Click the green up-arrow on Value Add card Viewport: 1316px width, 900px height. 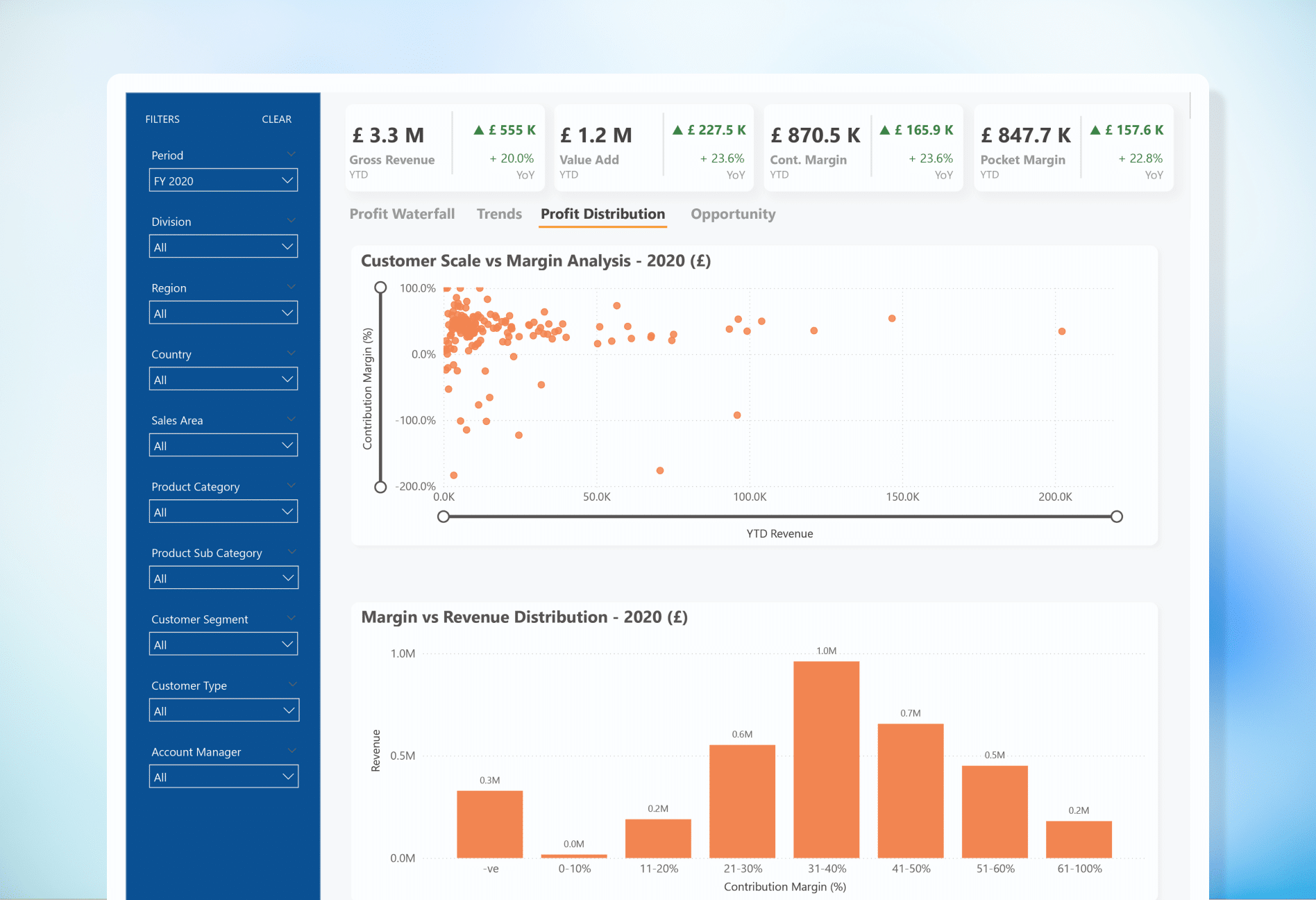(677, 130)
